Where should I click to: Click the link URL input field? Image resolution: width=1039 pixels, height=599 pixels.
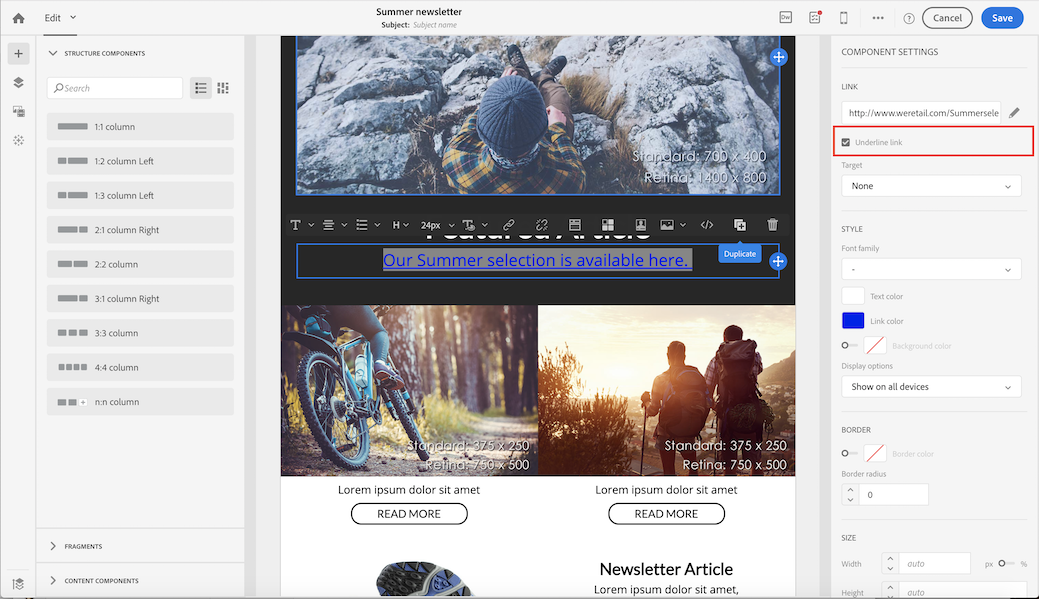921,113
